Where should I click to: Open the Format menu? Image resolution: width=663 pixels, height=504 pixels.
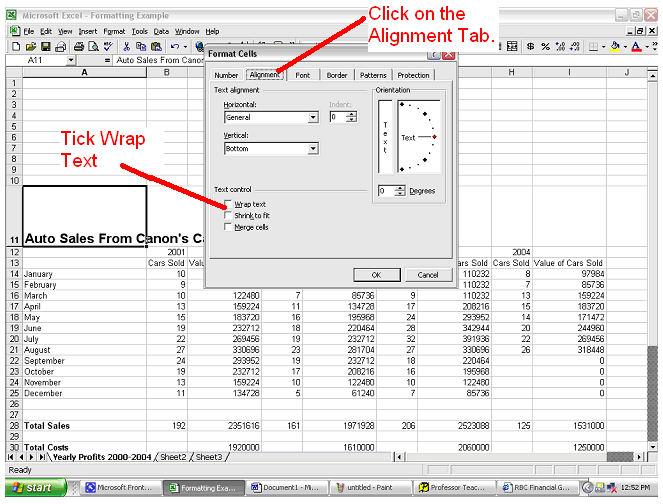tap(114, 31)
